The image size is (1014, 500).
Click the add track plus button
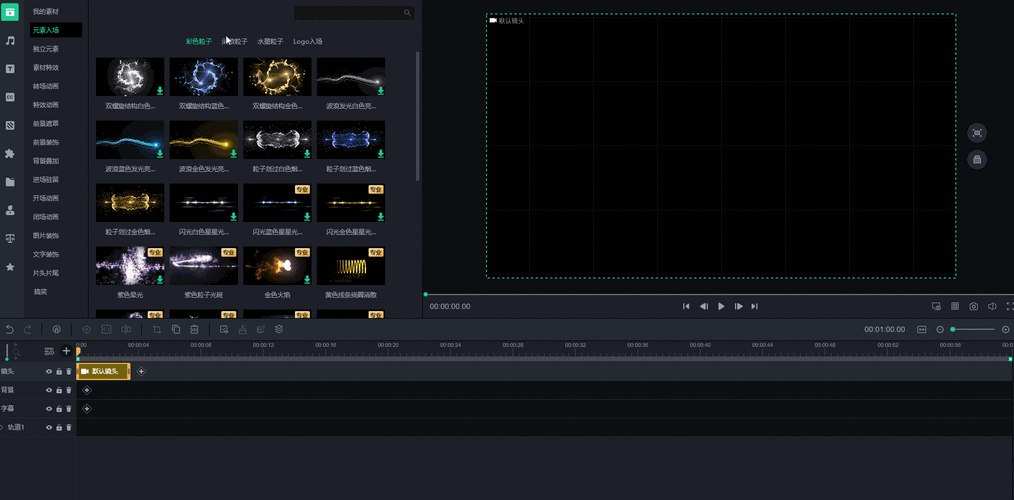tap(66, 351)
